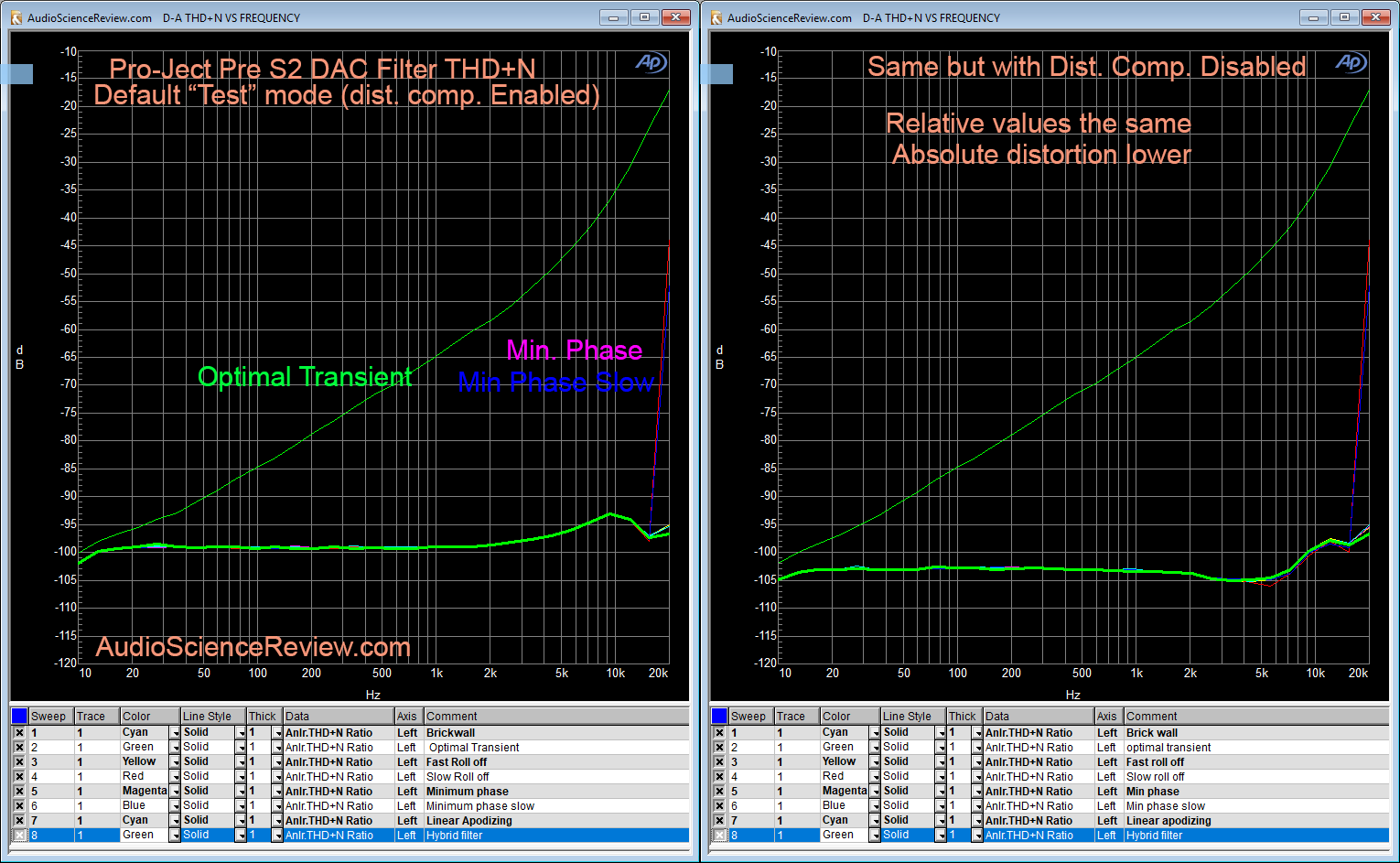Image resolution: width=1400 pixels, height=863 pixels.
Task: Click the AP logo in the left graph
Action: 652,62
